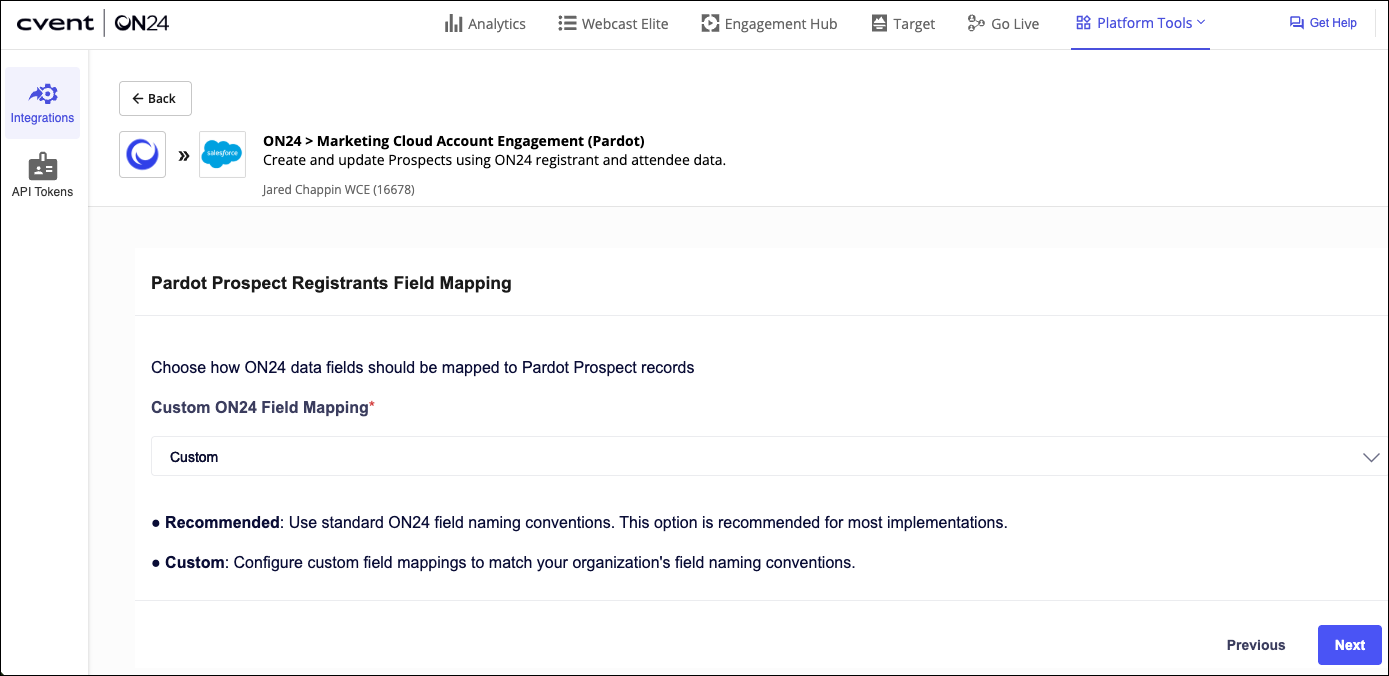Image resolution: width=1389 pixels, height=676 pixels.
Task: Click 'Create and update Prospects' description text
Action: click(494, 160)
